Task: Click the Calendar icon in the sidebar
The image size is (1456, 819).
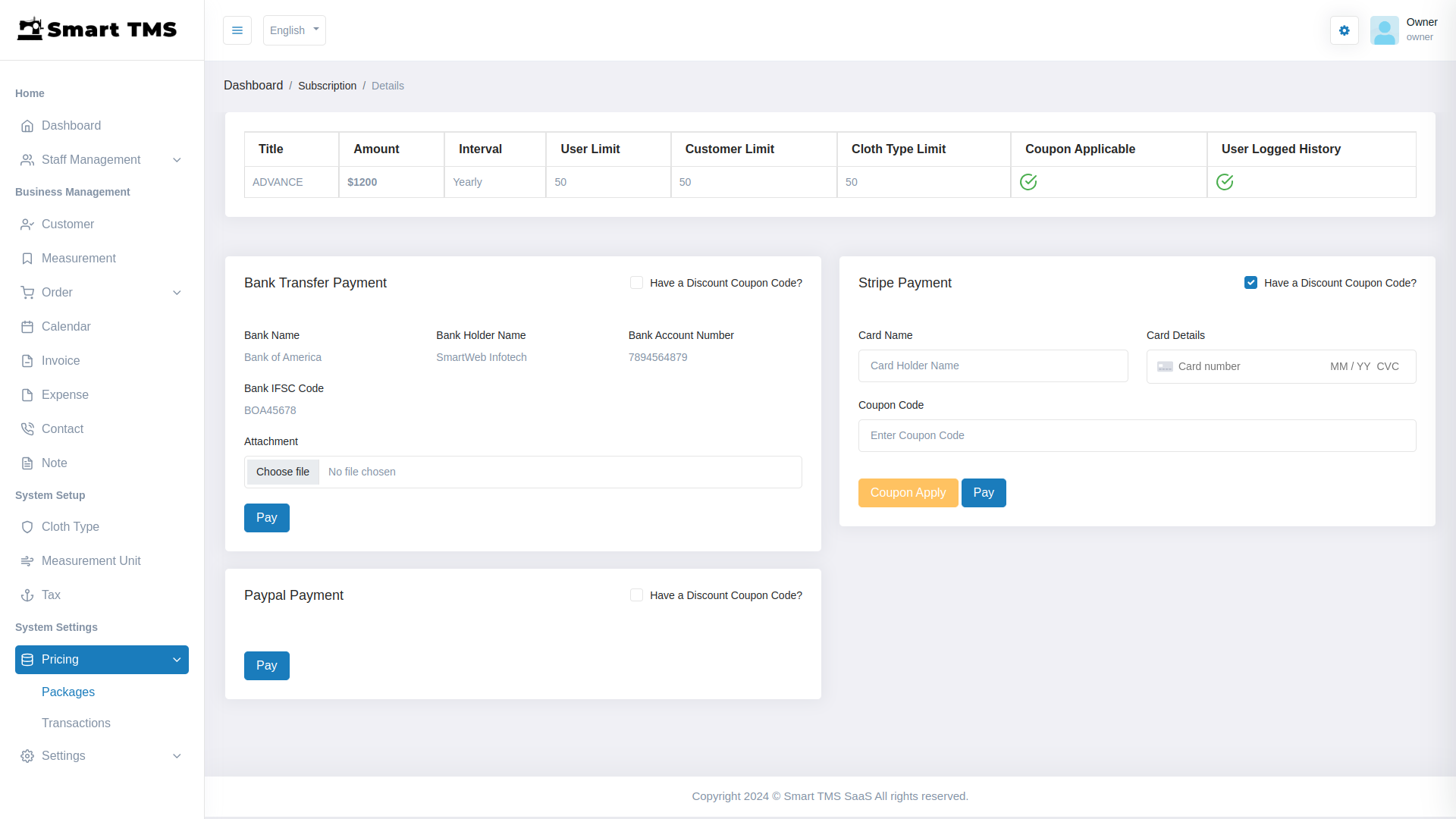Action: click(27, 326)
